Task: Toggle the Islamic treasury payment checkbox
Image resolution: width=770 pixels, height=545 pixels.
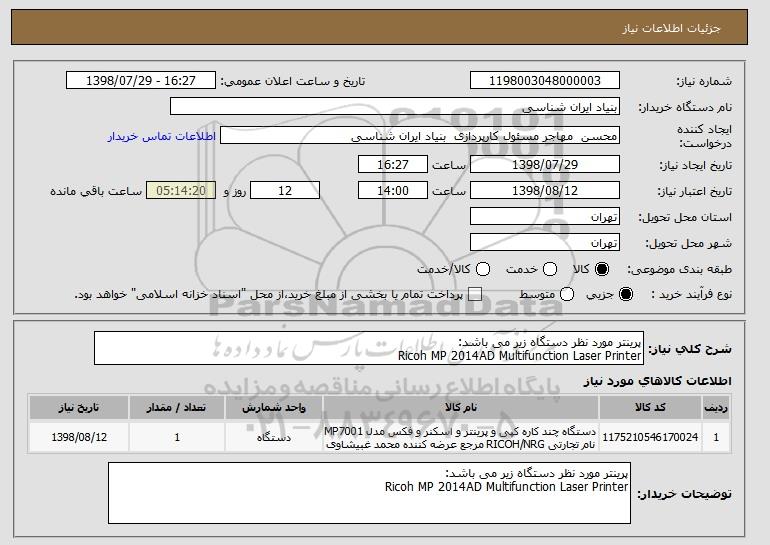Action: pyautogui.click(x=475, y=294)
